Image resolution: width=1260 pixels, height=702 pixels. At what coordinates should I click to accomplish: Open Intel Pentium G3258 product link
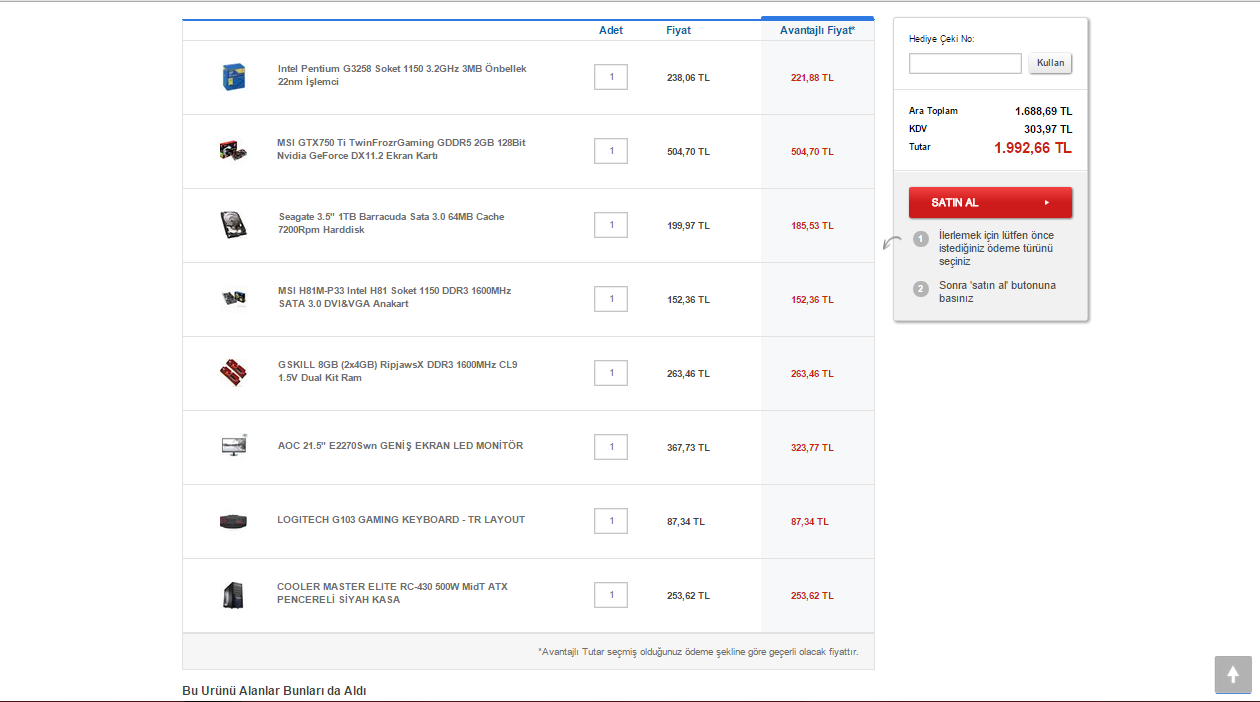point(402,75)
